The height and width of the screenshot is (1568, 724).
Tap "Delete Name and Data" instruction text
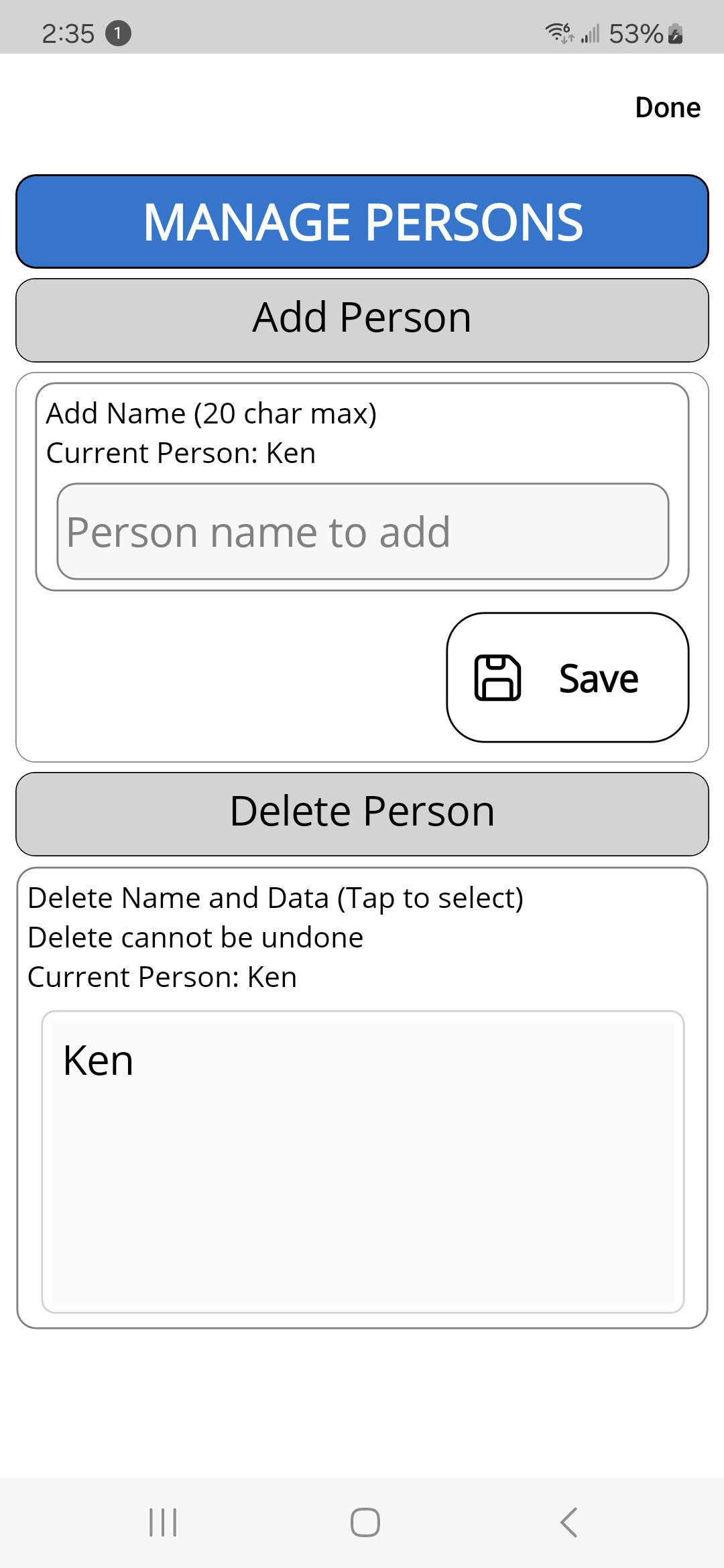[x=276, y=898]
